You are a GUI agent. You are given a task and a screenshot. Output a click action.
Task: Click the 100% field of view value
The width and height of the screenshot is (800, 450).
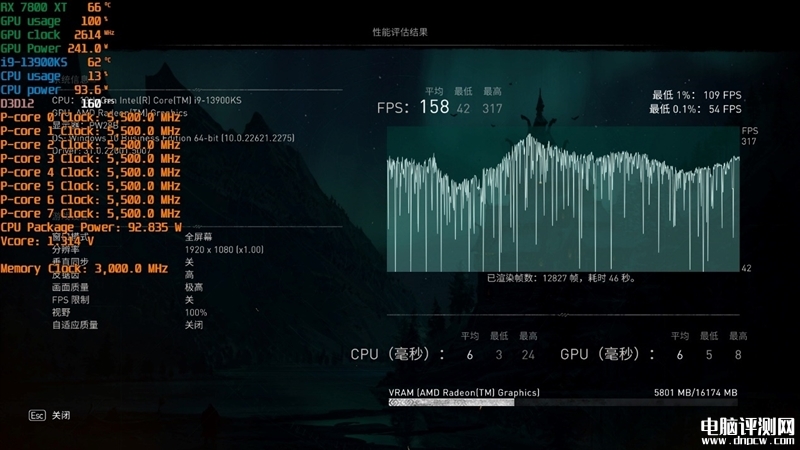[196, 312]
